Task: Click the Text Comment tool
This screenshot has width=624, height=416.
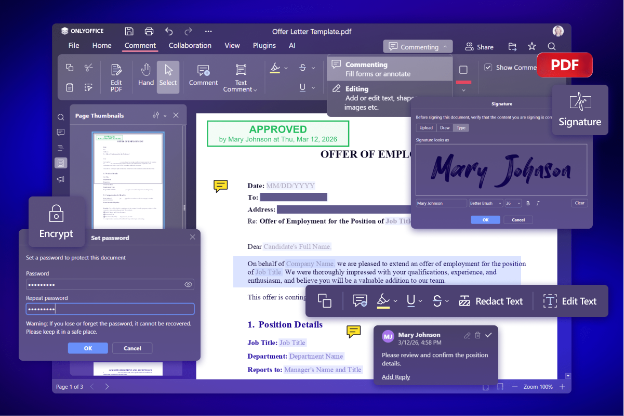Action: pyautogui.click(x=240, y=78)
